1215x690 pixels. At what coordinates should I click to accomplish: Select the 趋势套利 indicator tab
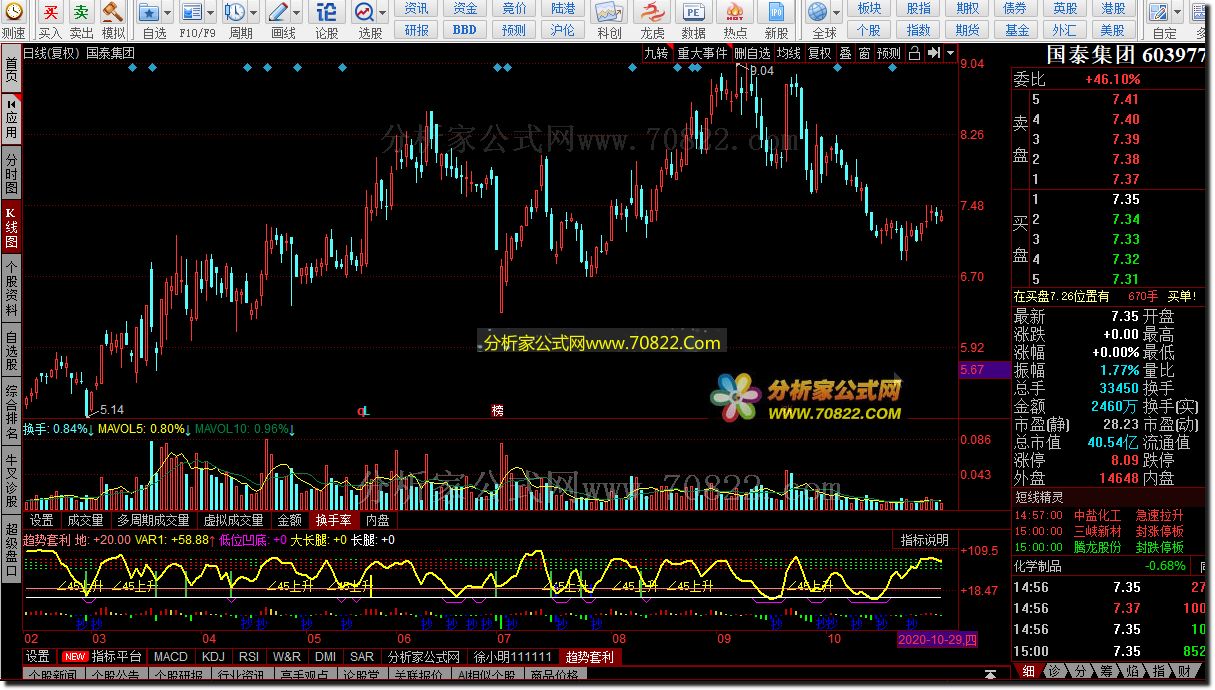(590, 657)
